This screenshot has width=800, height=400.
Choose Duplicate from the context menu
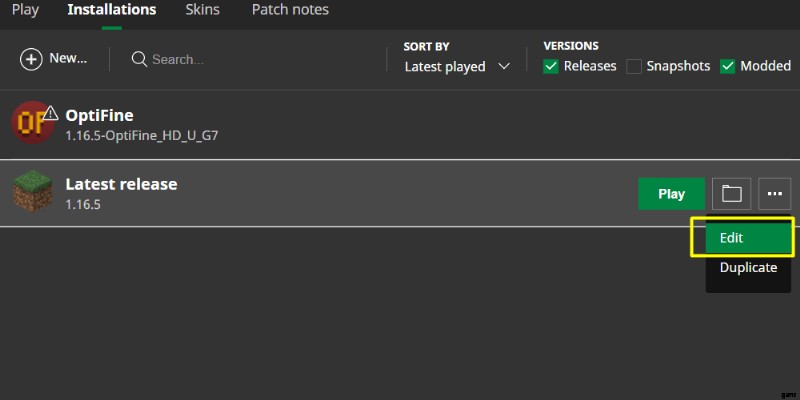(748, 267)
